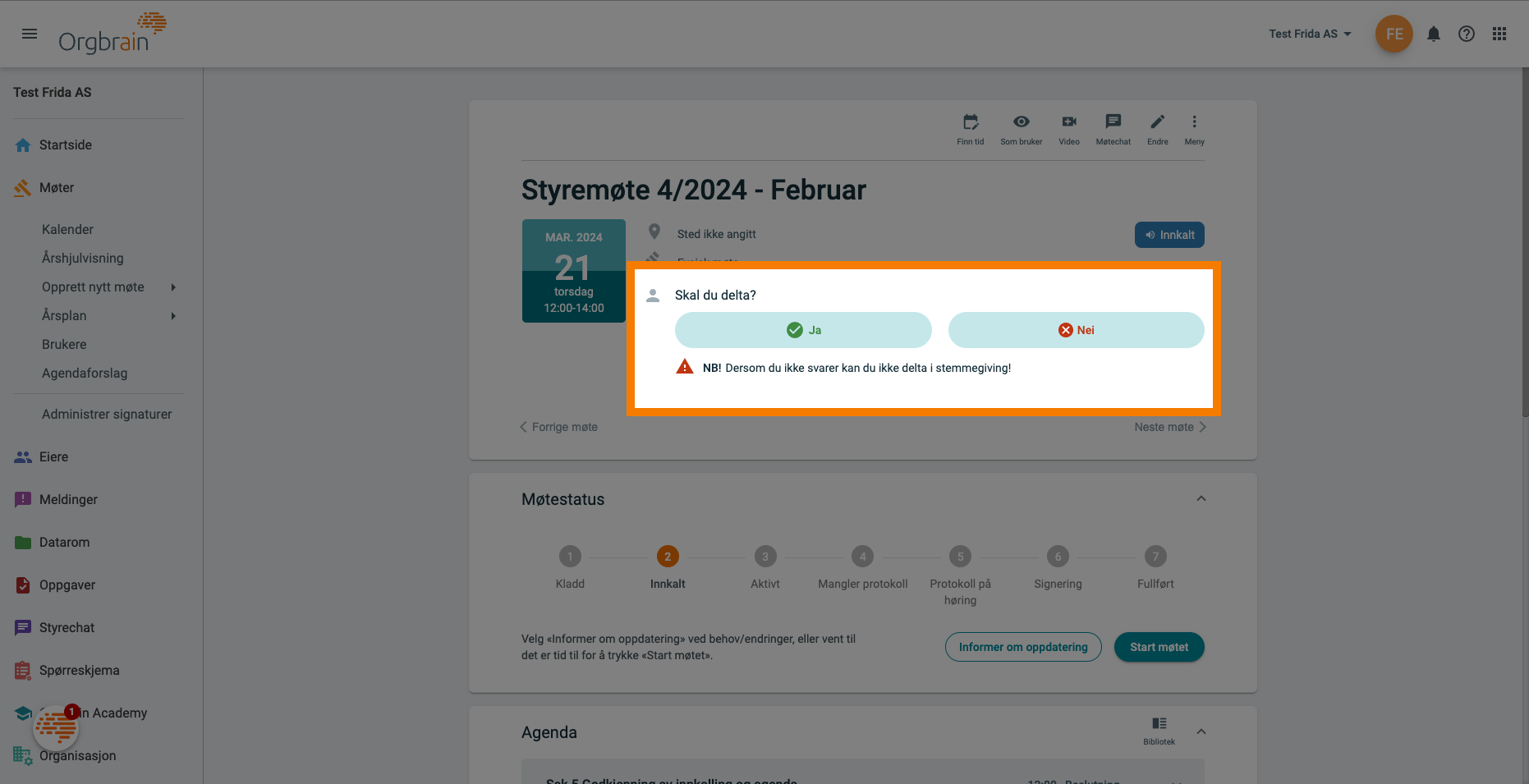Screen dimensions: 1529x784
Task: Go to Neste møte
Action: (1170, 427)
